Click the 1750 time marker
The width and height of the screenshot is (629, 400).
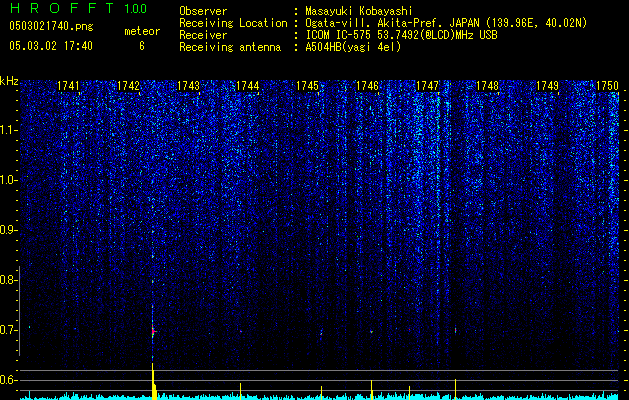tap(607, 86)
